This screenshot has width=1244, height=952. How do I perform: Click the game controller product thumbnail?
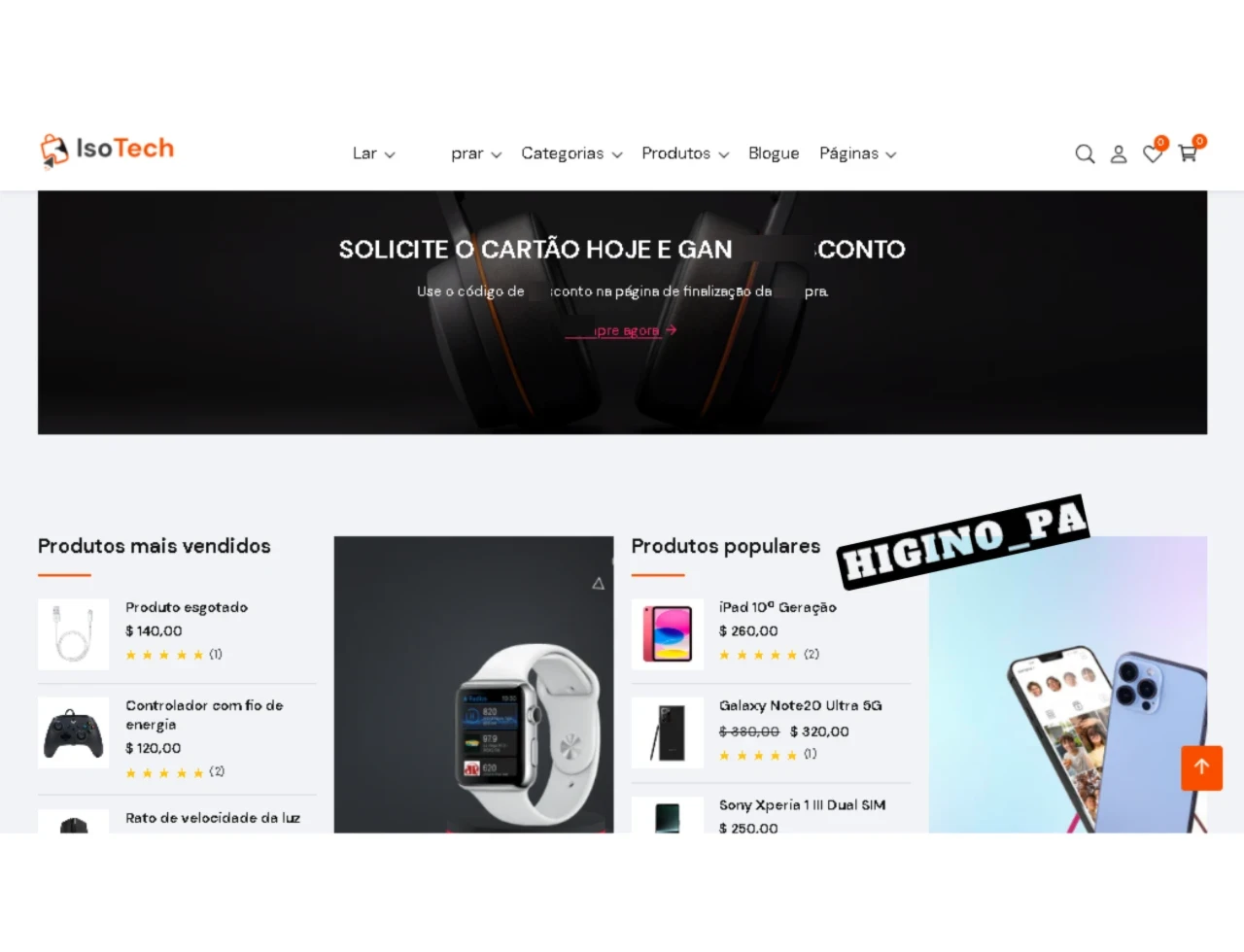[74, 733]
